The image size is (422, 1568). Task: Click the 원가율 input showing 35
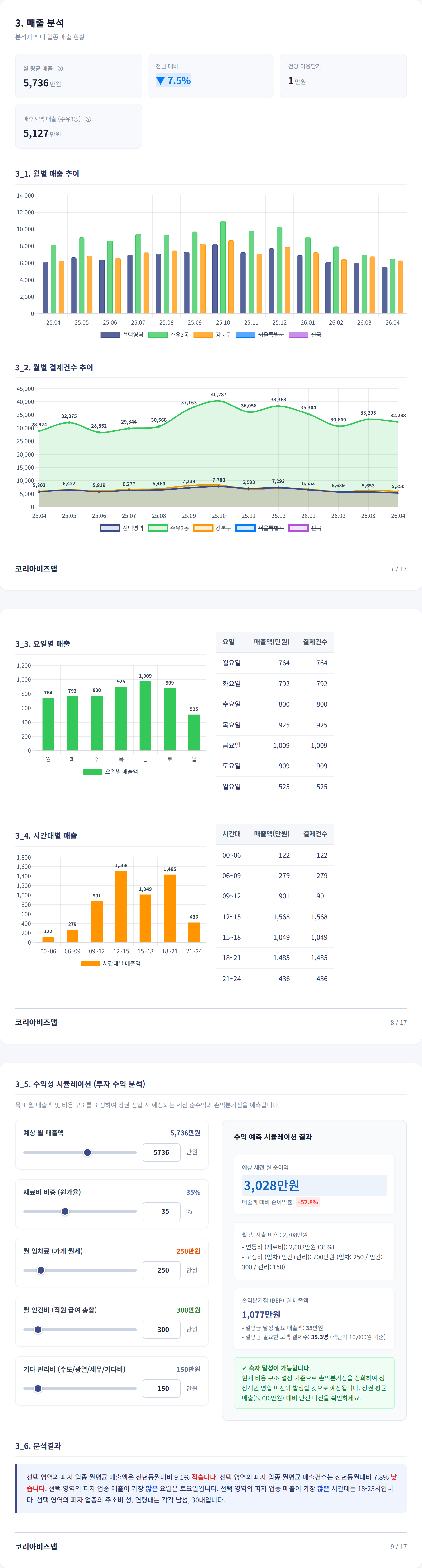[x=161, y=1211]
